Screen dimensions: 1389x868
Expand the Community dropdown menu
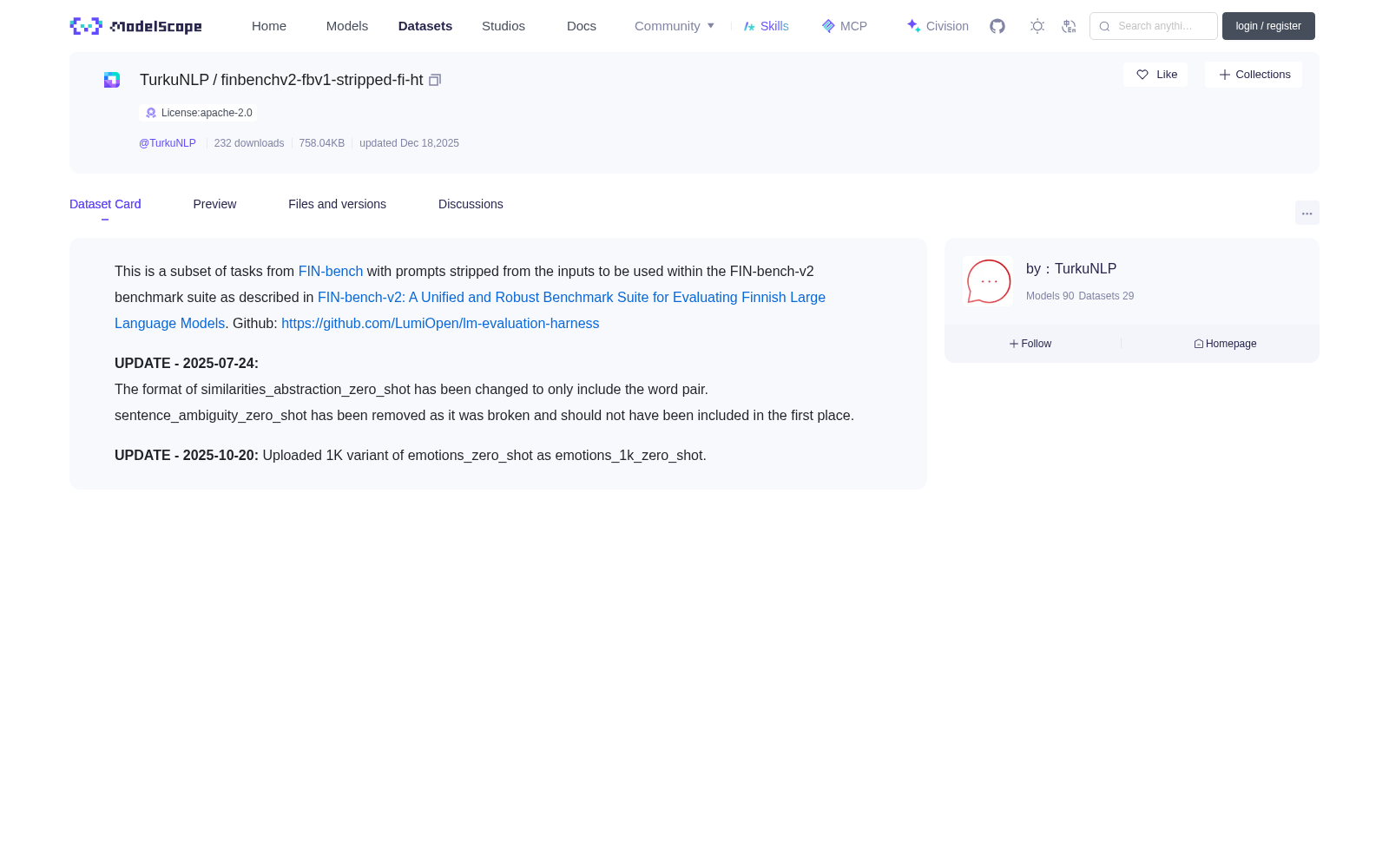675,26
